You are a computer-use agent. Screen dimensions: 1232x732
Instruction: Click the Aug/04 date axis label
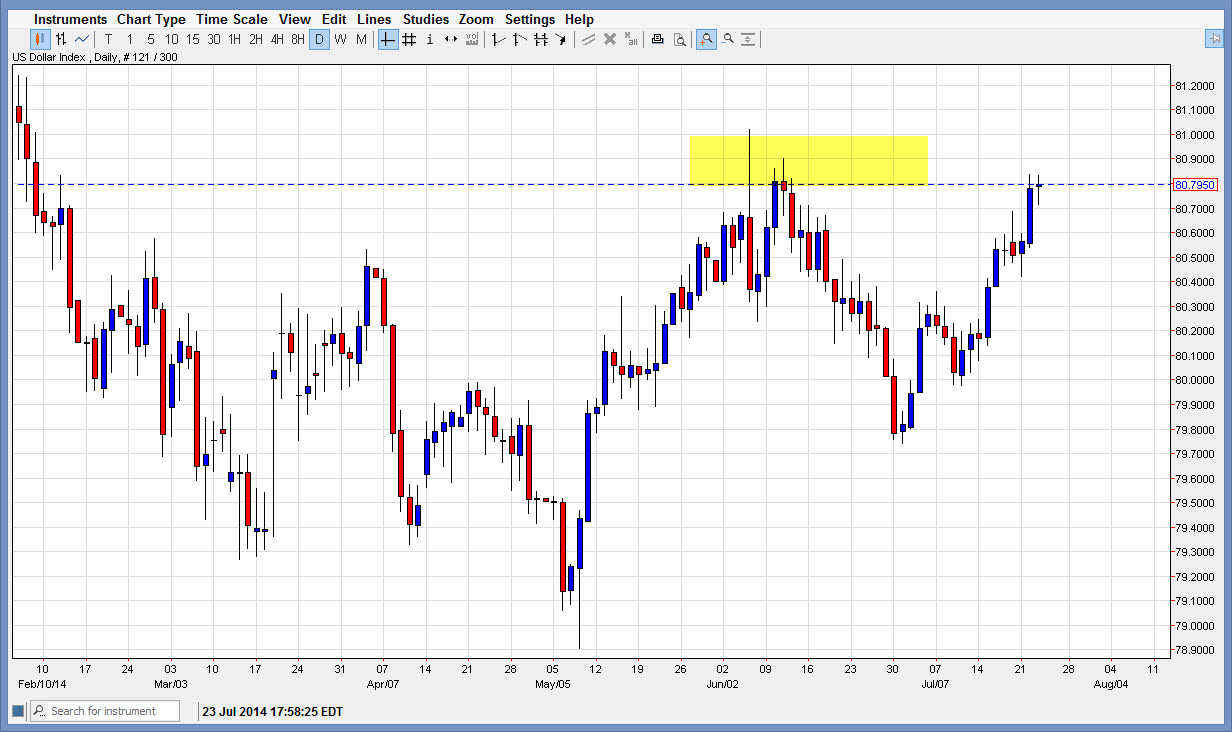[x=1111, y=684]
